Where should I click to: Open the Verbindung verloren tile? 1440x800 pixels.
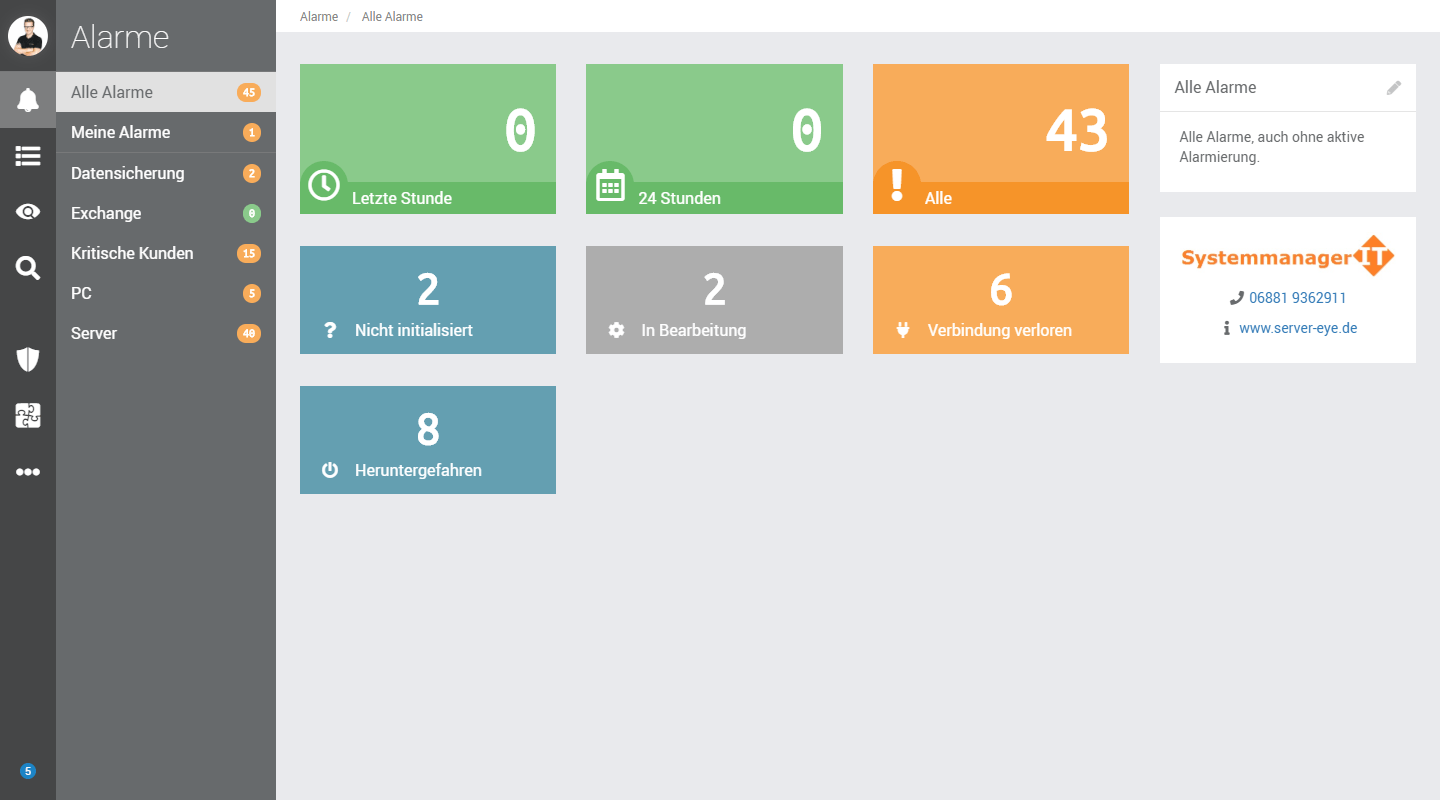[x=1000, y=300]
